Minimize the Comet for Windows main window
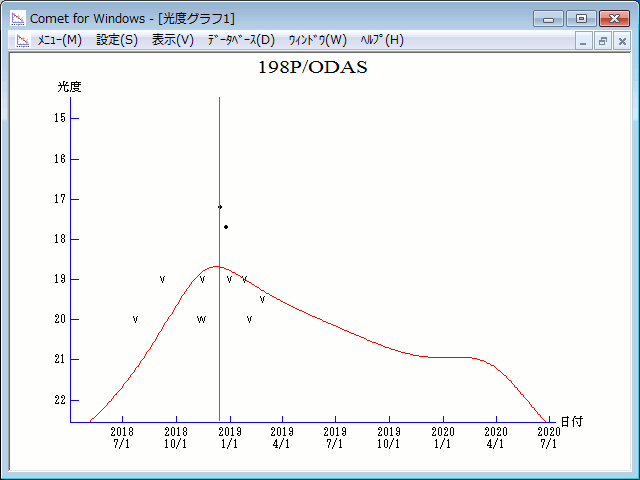This screenshot has width=640, height=480. [548, 18]
